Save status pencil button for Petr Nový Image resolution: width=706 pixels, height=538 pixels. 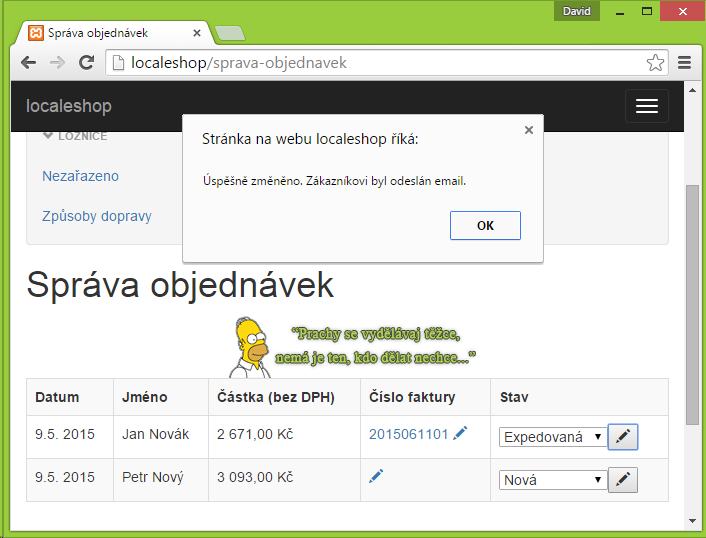(x=623, y=480)
